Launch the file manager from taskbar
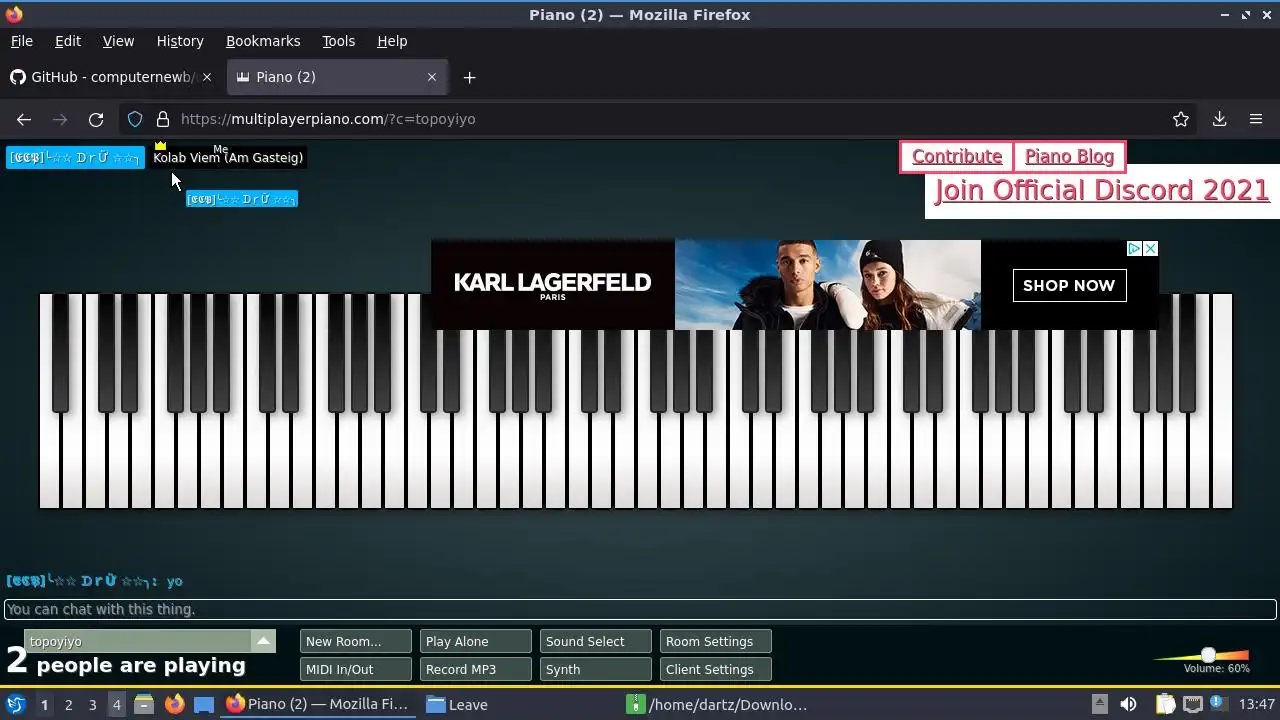The height and width of the screenshot is (720, 1280). (x=144, y=704)
